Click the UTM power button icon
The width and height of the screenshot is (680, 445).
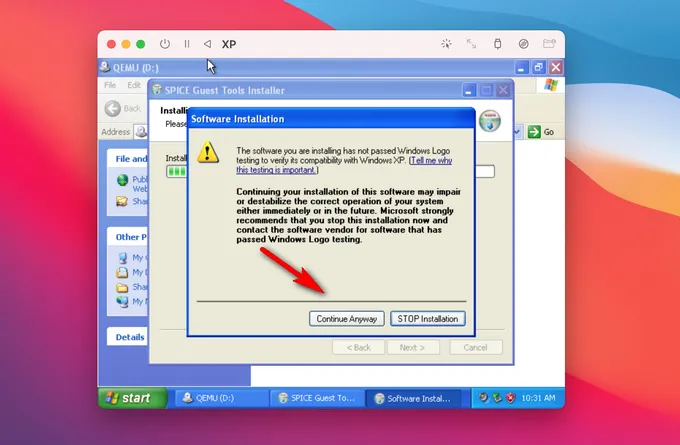point(165,44)
